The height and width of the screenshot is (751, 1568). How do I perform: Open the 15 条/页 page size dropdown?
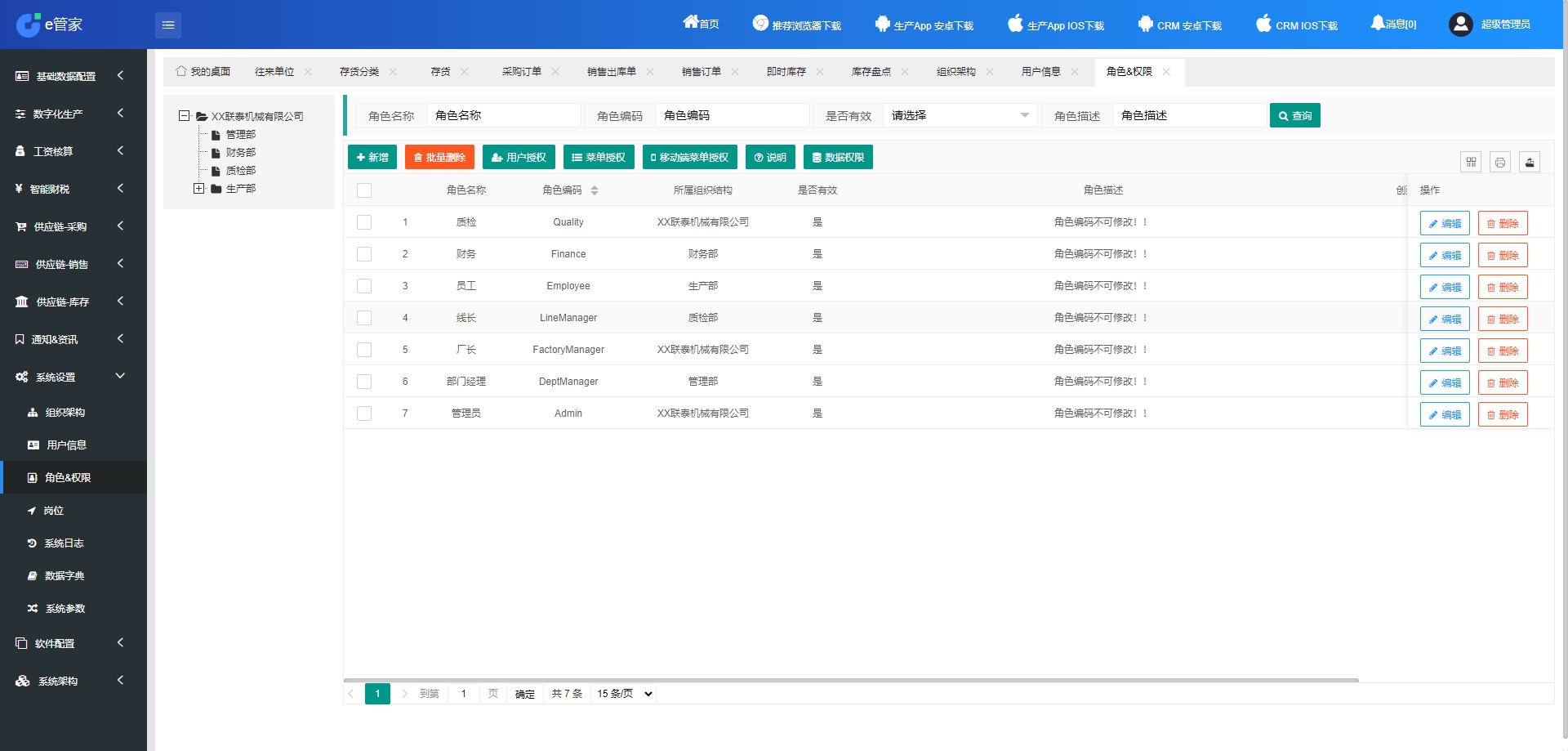tap(624, 694)
